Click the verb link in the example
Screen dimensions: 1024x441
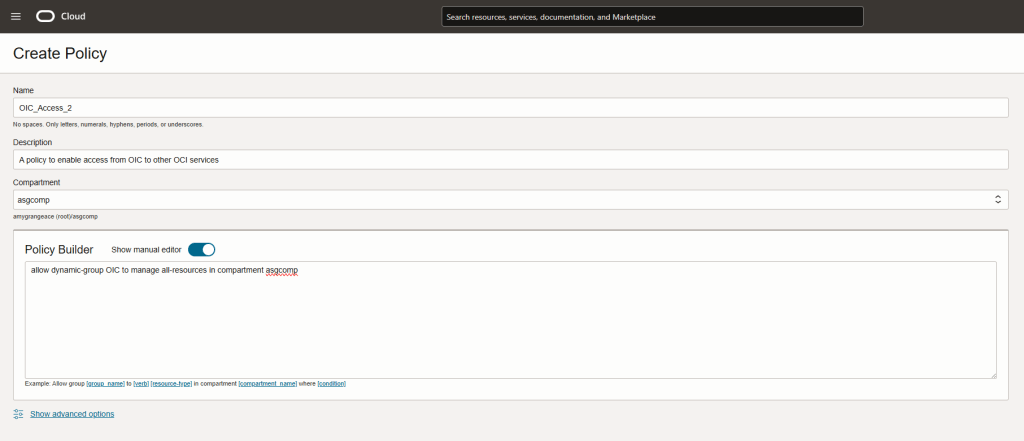pyautogui.click(x=140, y=384)
